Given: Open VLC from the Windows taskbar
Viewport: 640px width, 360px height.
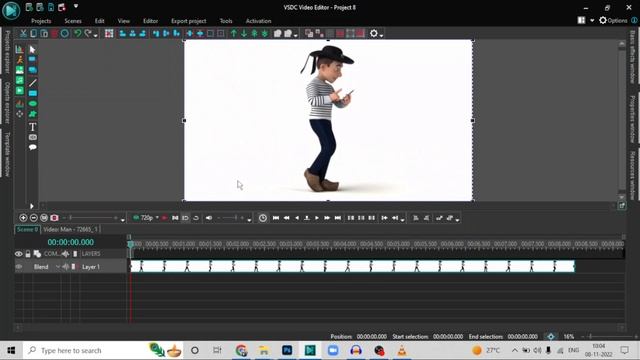Looking at the screenshot, I should pos(402,350).
